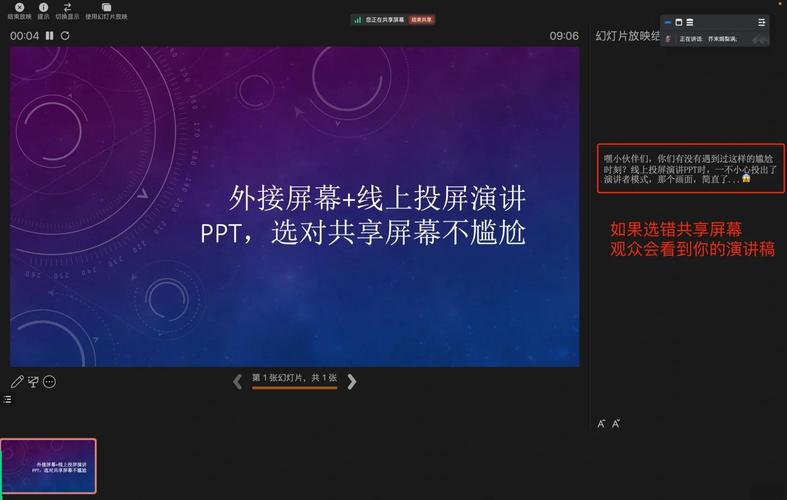Click the list view icon in meeting floating bar

coord(690,23)
